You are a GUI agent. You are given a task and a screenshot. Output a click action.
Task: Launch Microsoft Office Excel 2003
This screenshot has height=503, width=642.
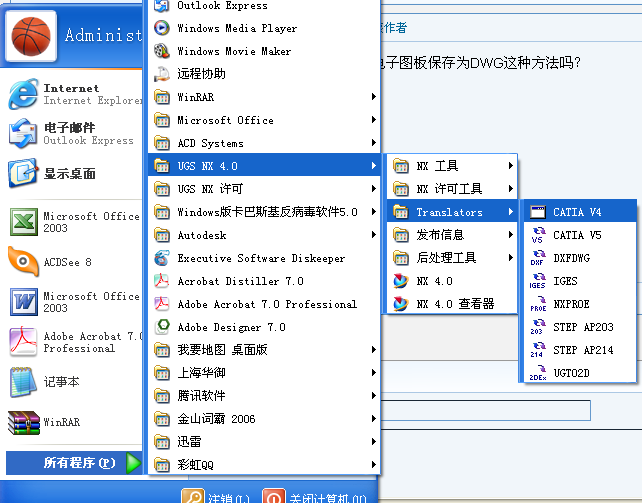pyautogui.click(x=74, y=222)
